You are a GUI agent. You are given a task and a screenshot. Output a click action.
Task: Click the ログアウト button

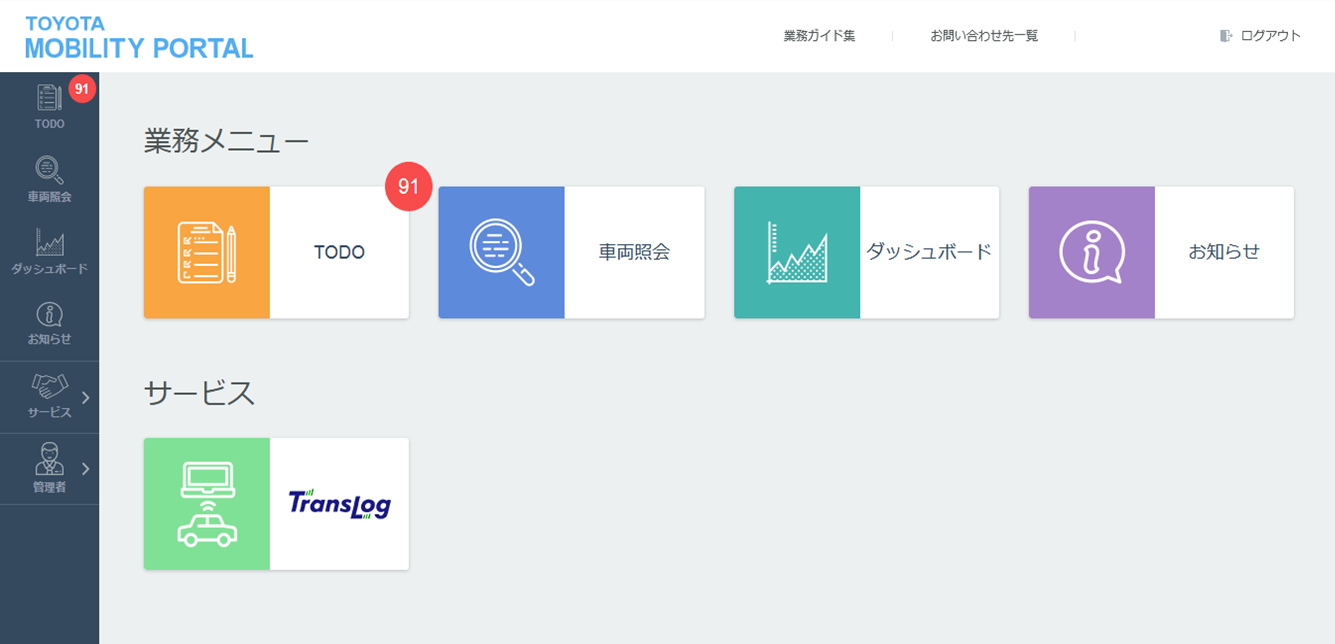click(1261, 36)
